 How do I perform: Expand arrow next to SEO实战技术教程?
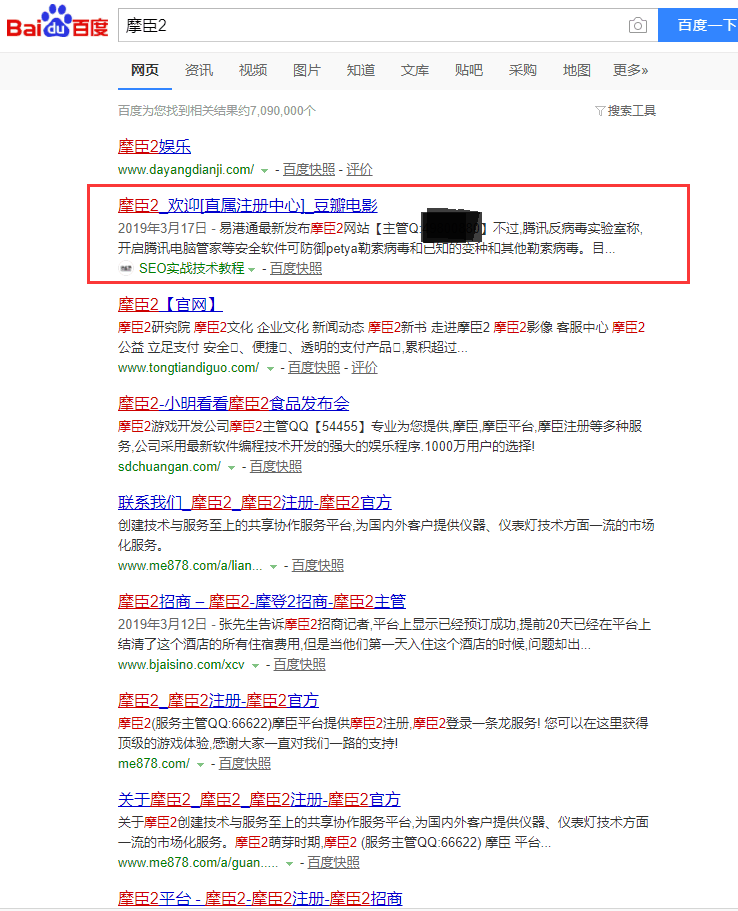coord(252,270)
